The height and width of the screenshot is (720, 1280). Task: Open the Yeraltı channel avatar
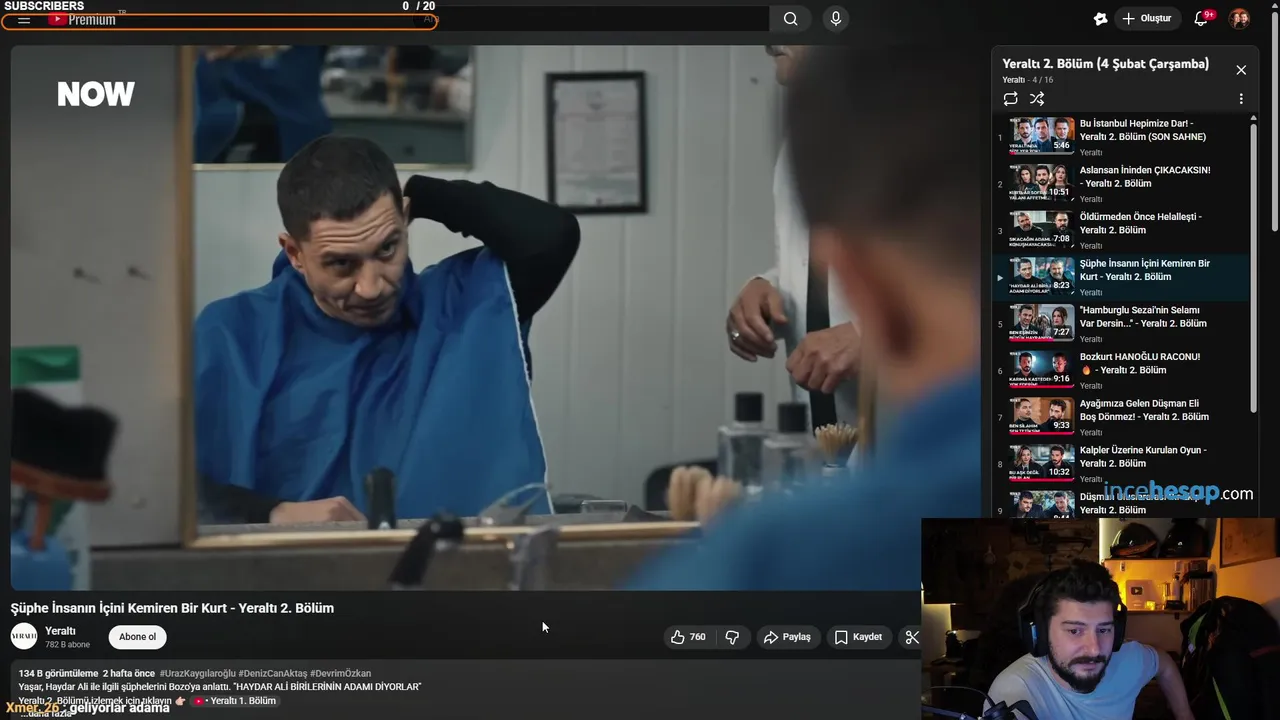[24, 636]
